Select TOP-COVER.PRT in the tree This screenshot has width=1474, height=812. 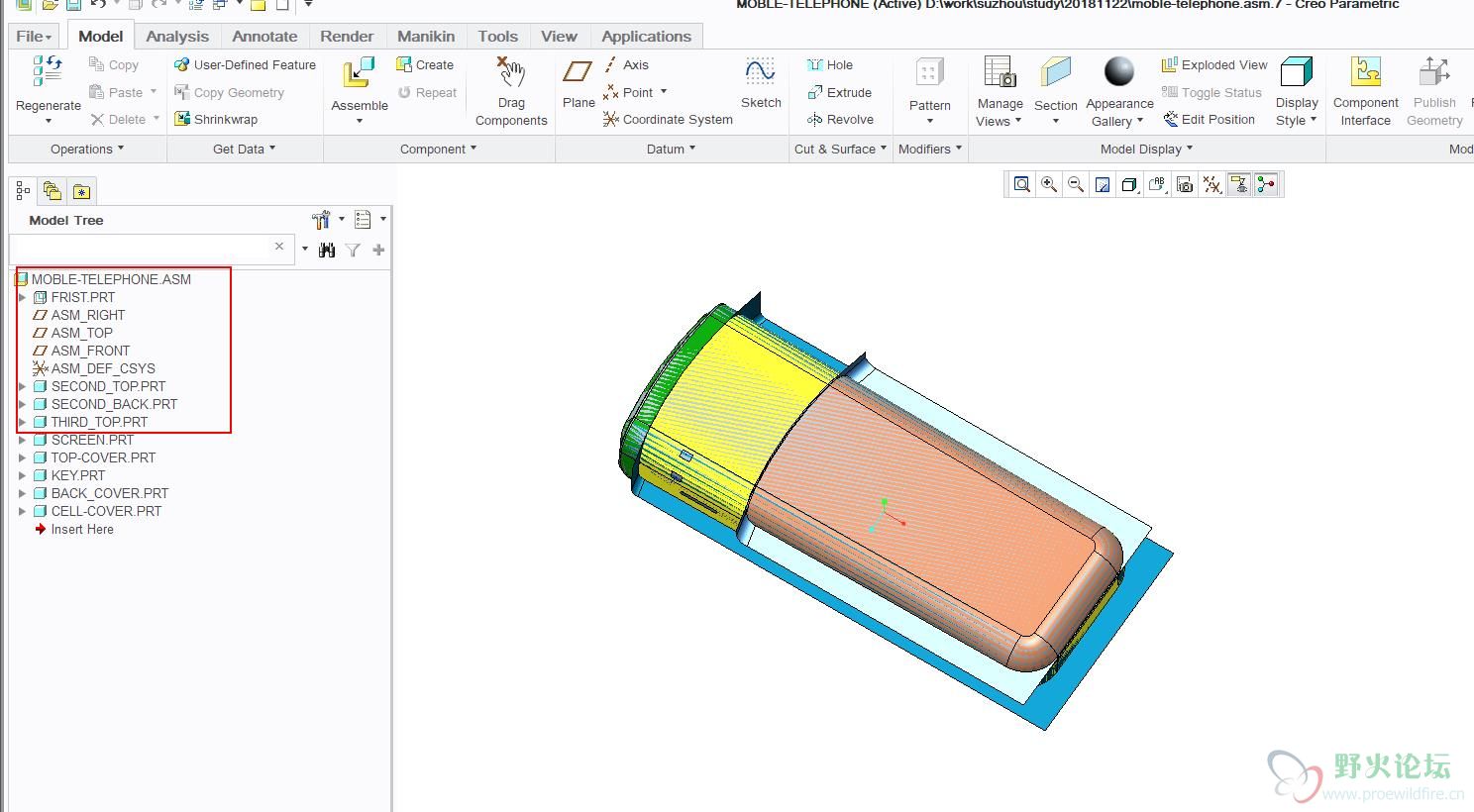pos(94,457)
